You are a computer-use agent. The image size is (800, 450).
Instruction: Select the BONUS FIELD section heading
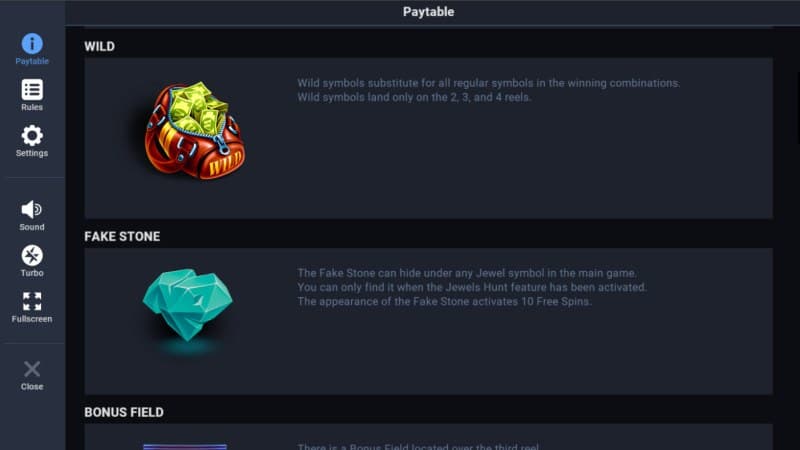pyautogui.click(x=124, y=412)
